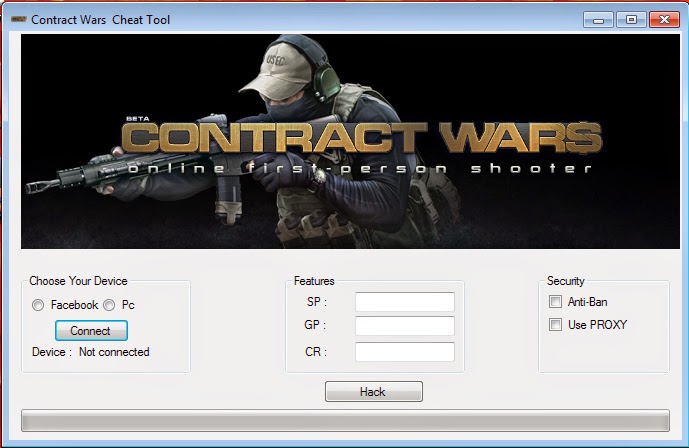
Task: Click the 'GP :' label
Action: 315,325
